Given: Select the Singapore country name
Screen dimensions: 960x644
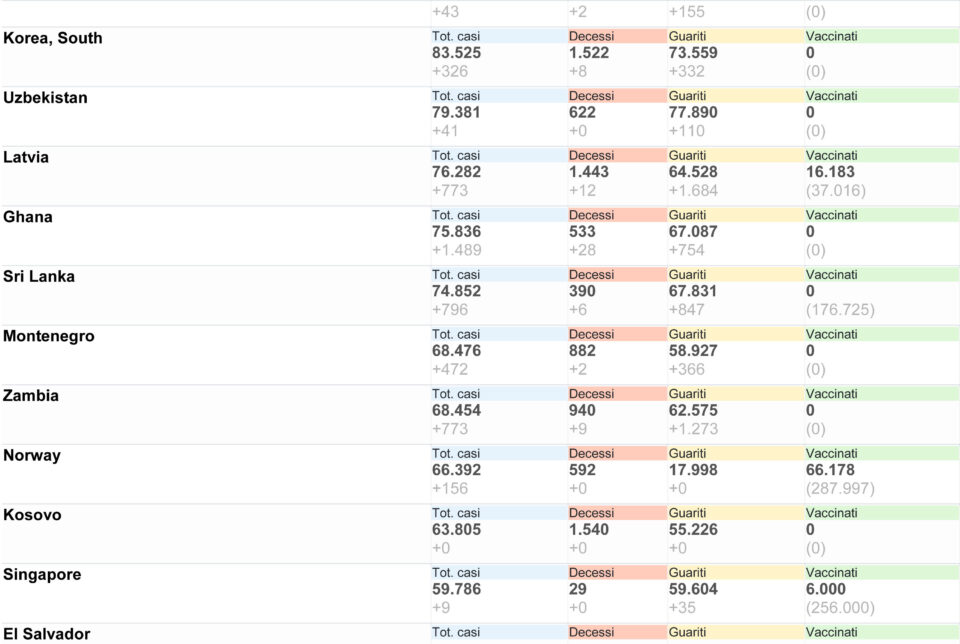Looking at the screenshot, I should [x=42, y=574].
